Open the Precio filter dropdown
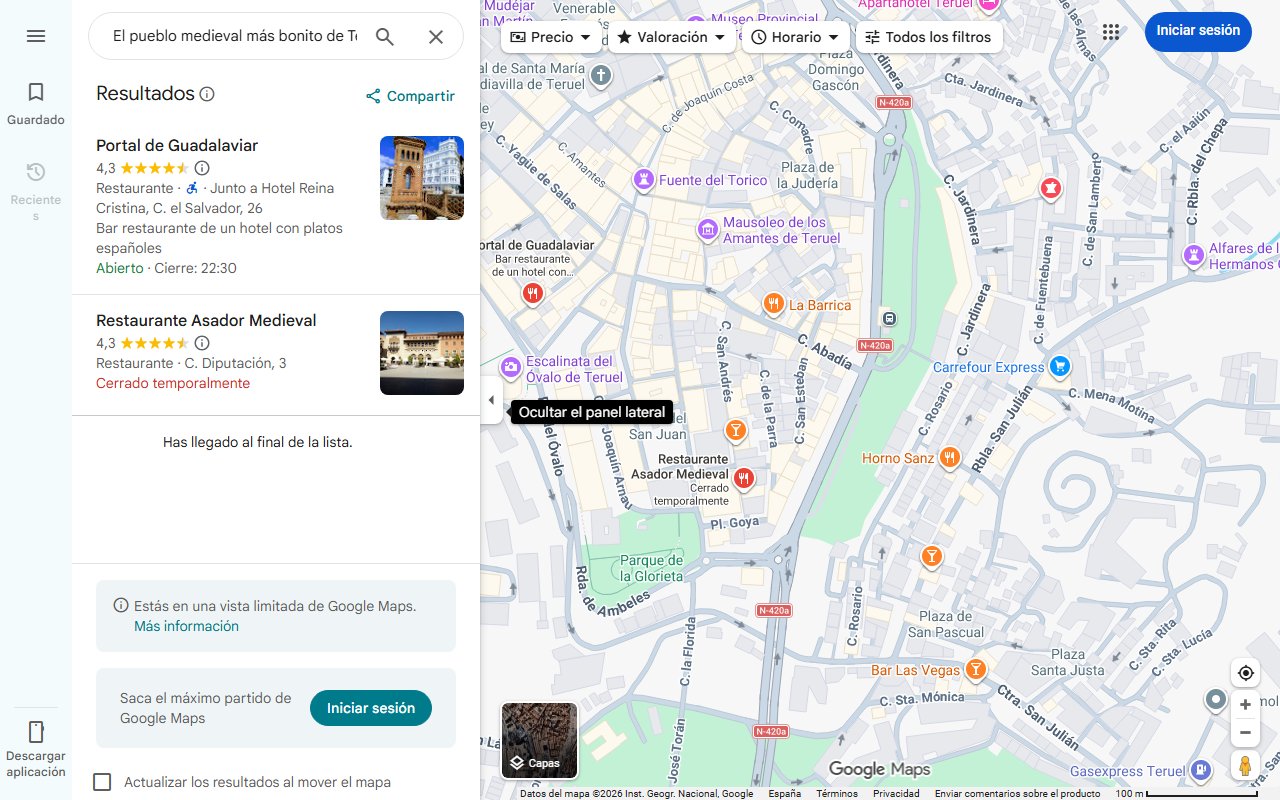This screenshot has width=1280, height=800. 550,36
